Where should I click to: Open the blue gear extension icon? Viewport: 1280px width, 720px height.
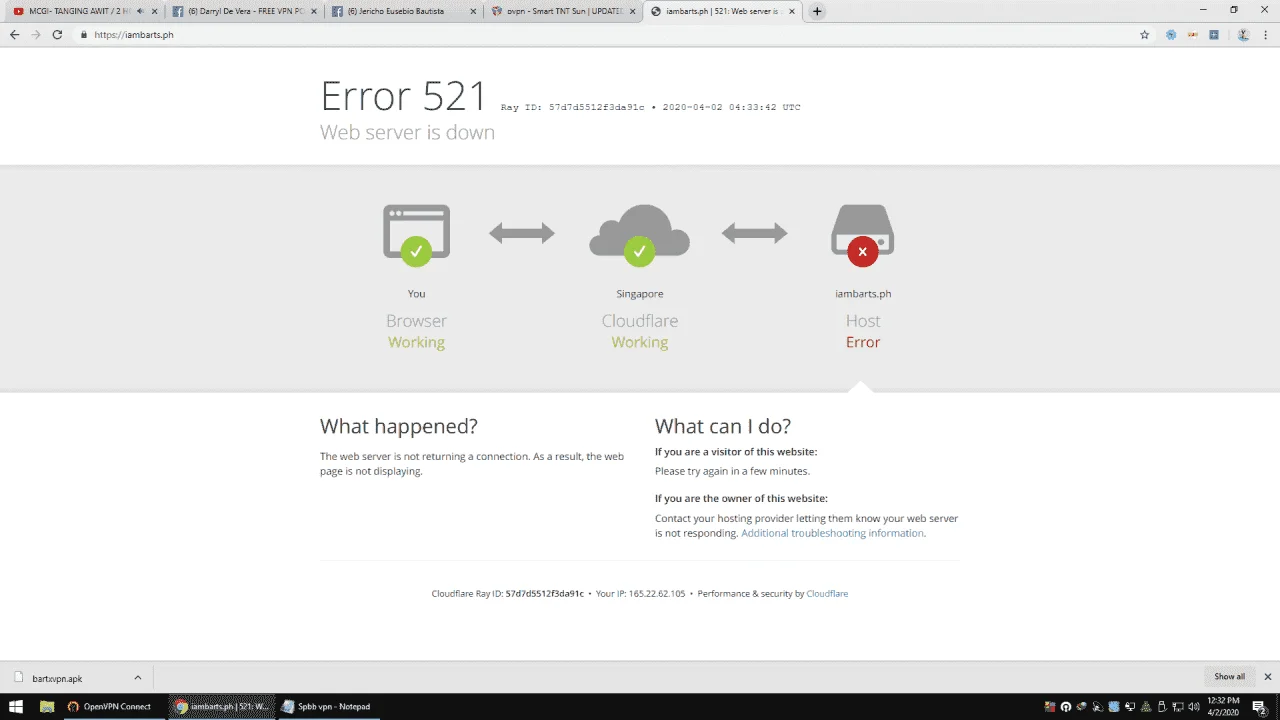click(1171, 34)
